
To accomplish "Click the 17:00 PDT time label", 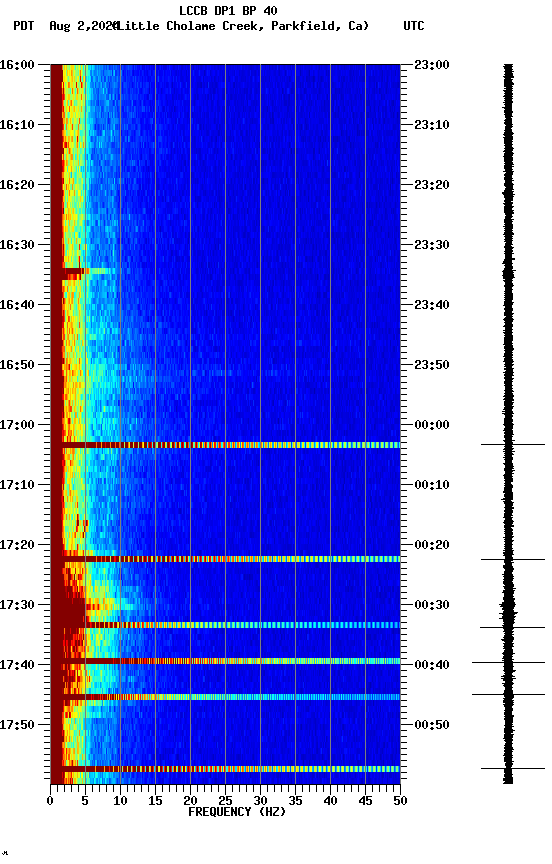I will pos(17,425).
